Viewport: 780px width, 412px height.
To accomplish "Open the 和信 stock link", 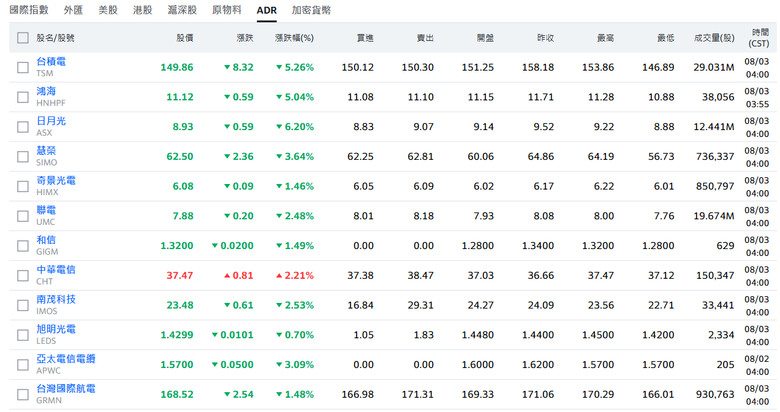I will (46, 240).
